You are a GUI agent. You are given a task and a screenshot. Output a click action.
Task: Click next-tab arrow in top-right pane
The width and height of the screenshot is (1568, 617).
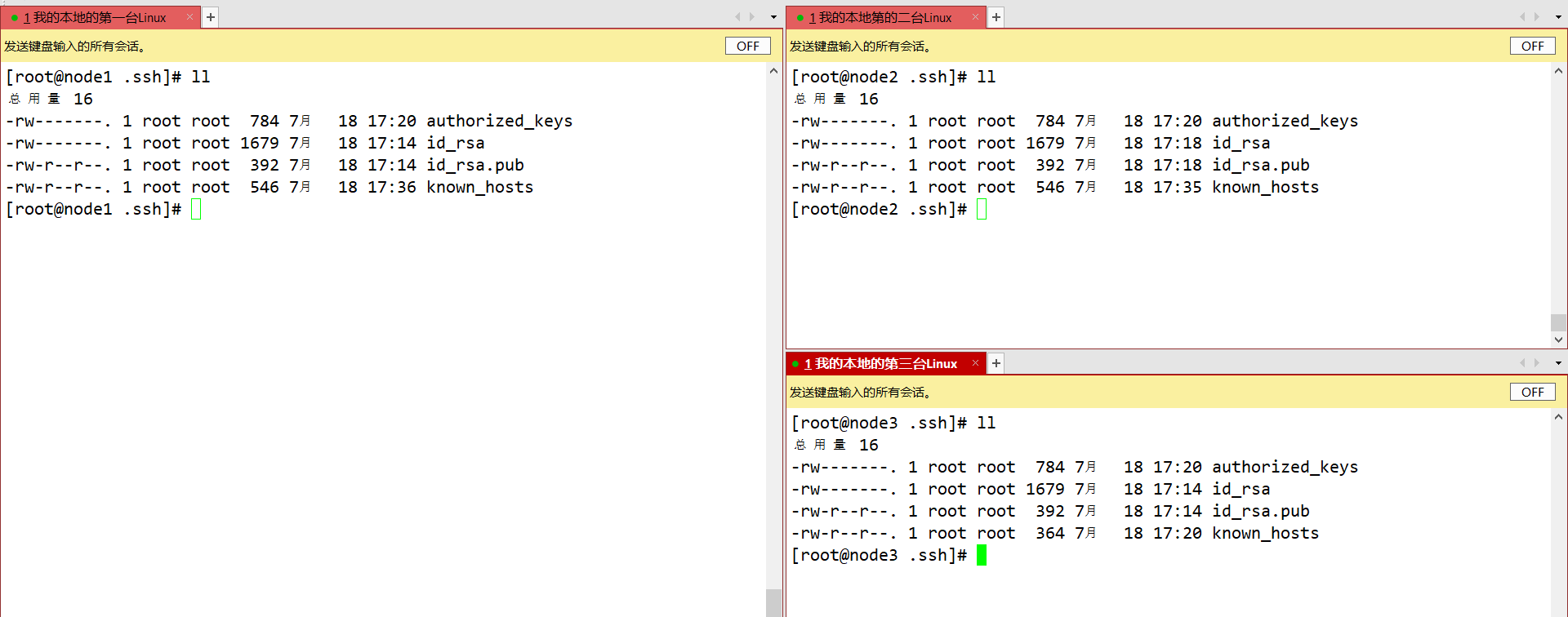(x=1537, y=17)
